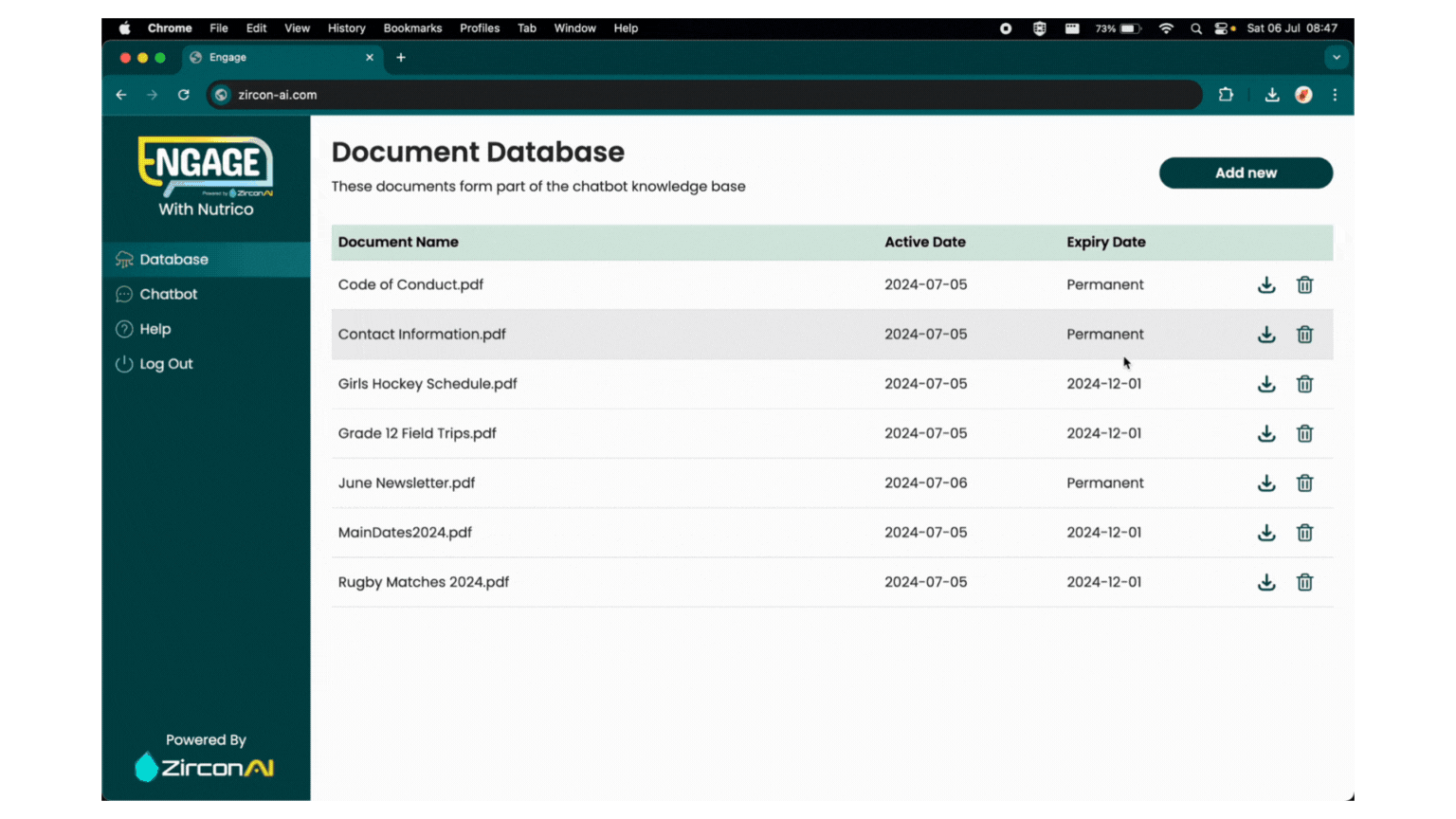Open the Profiles menu

pos(480,28)
